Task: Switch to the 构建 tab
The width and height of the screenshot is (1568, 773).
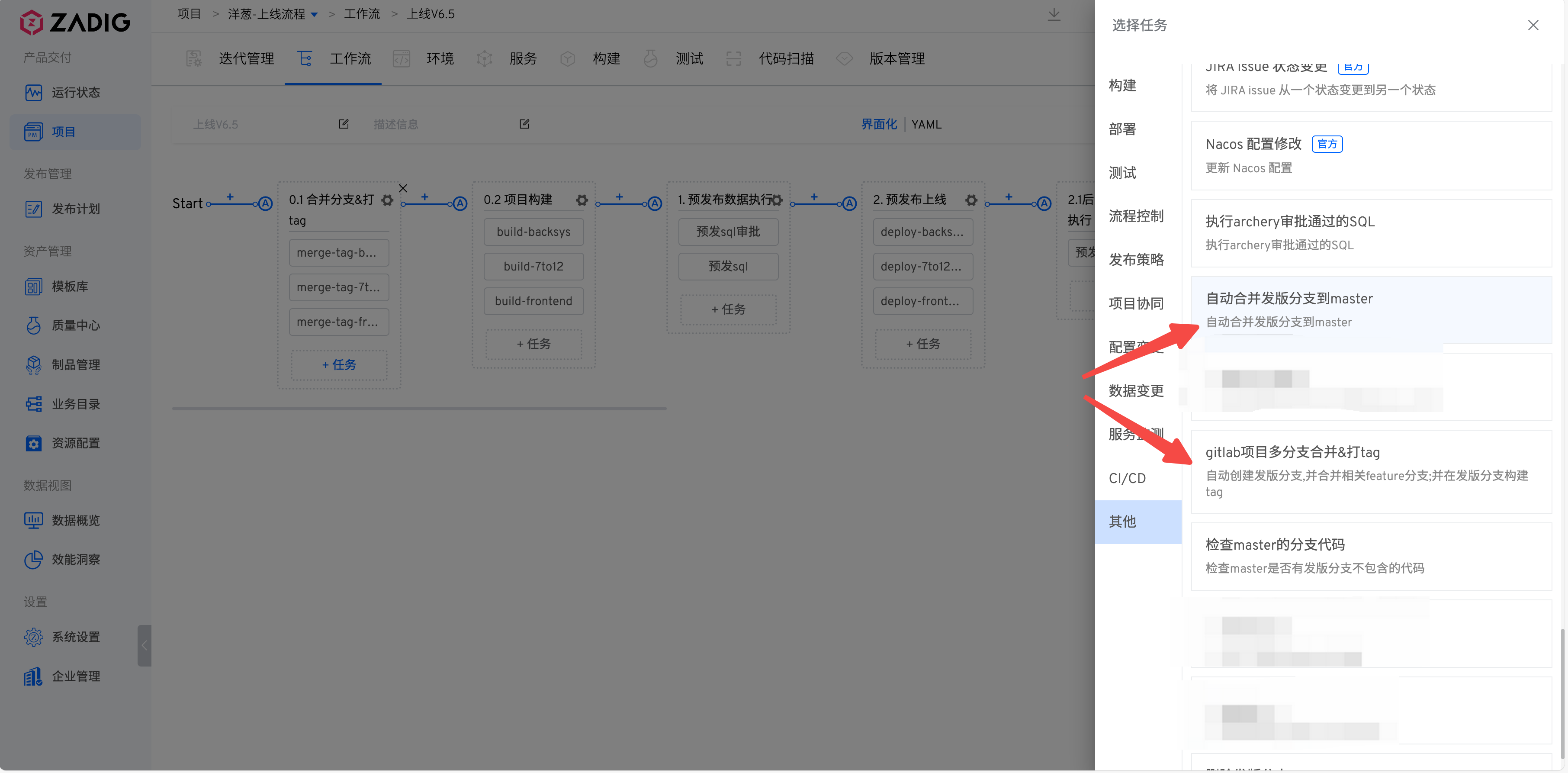Action: [590, 58]
